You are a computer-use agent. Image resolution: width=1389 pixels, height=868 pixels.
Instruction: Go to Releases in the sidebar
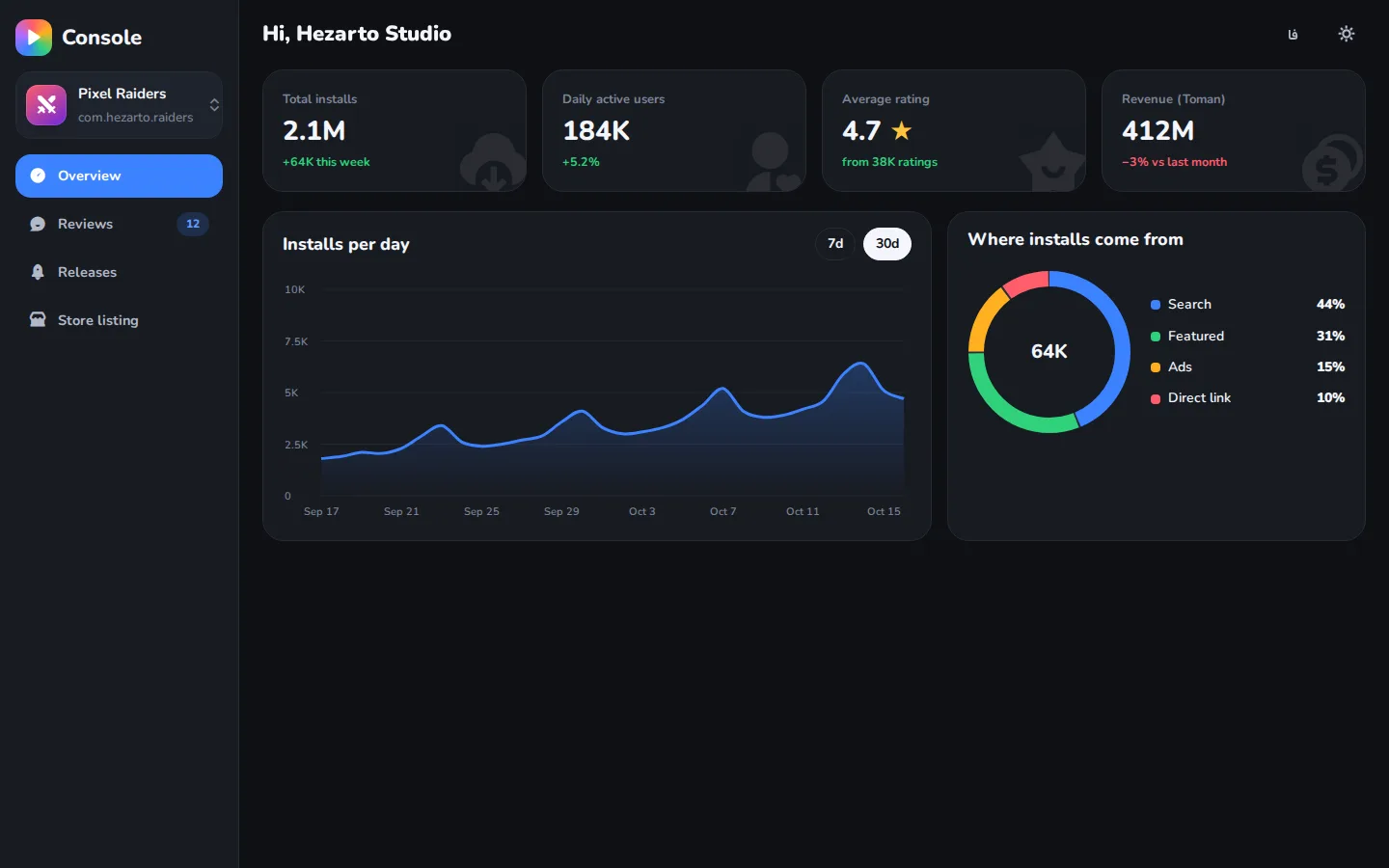coord(119,272)
